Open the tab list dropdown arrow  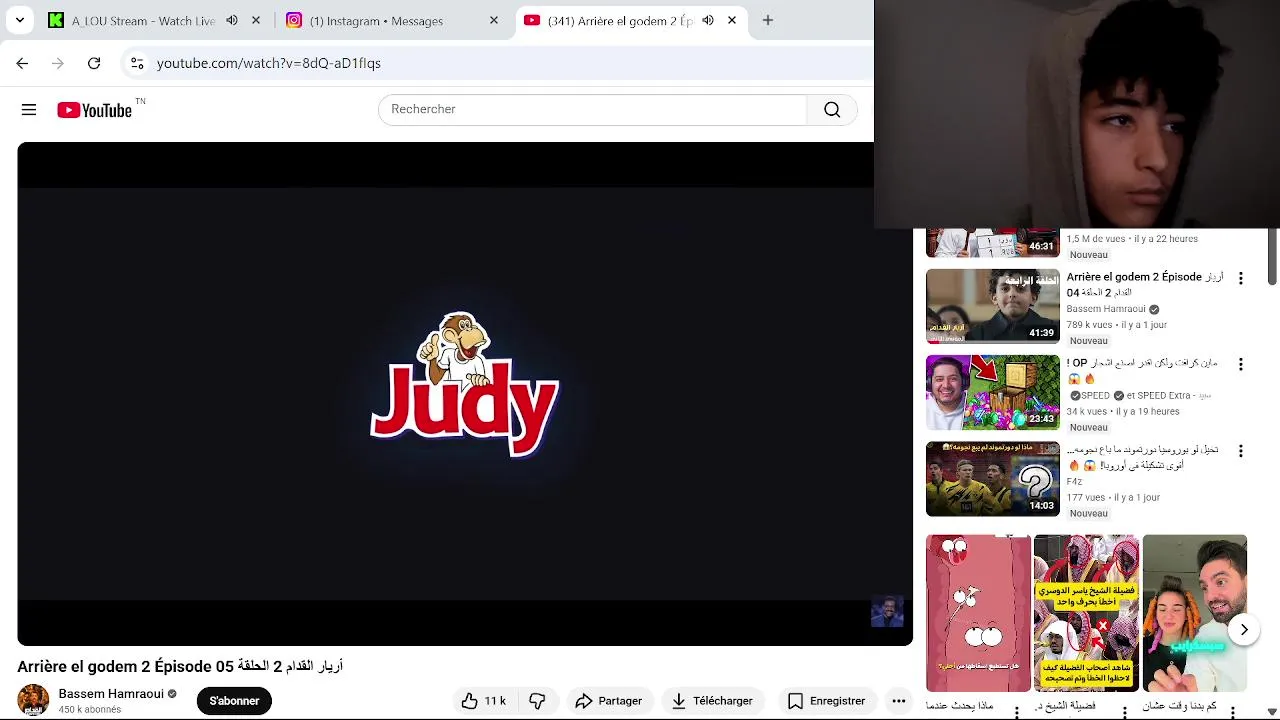click(19, 20)
